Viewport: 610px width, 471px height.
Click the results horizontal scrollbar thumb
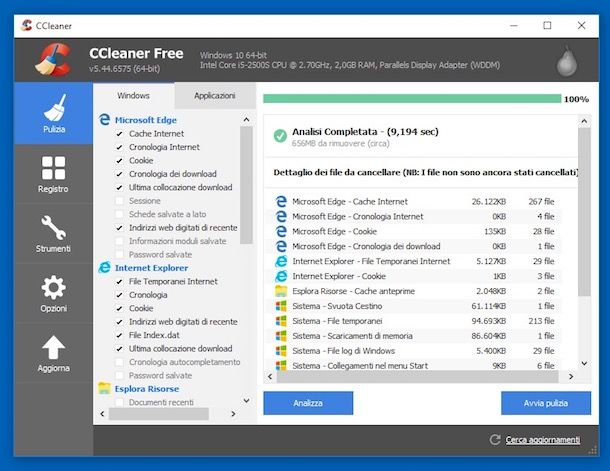417,376
